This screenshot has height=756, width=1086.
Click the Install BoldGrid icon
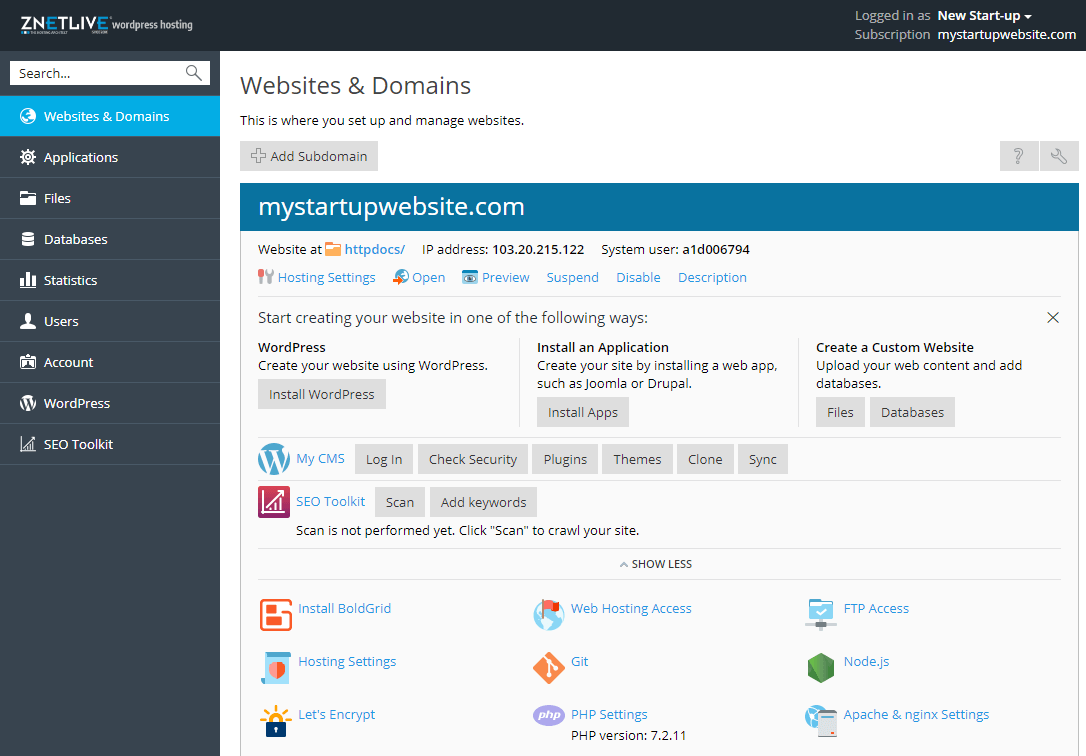[x=275, y=615]
